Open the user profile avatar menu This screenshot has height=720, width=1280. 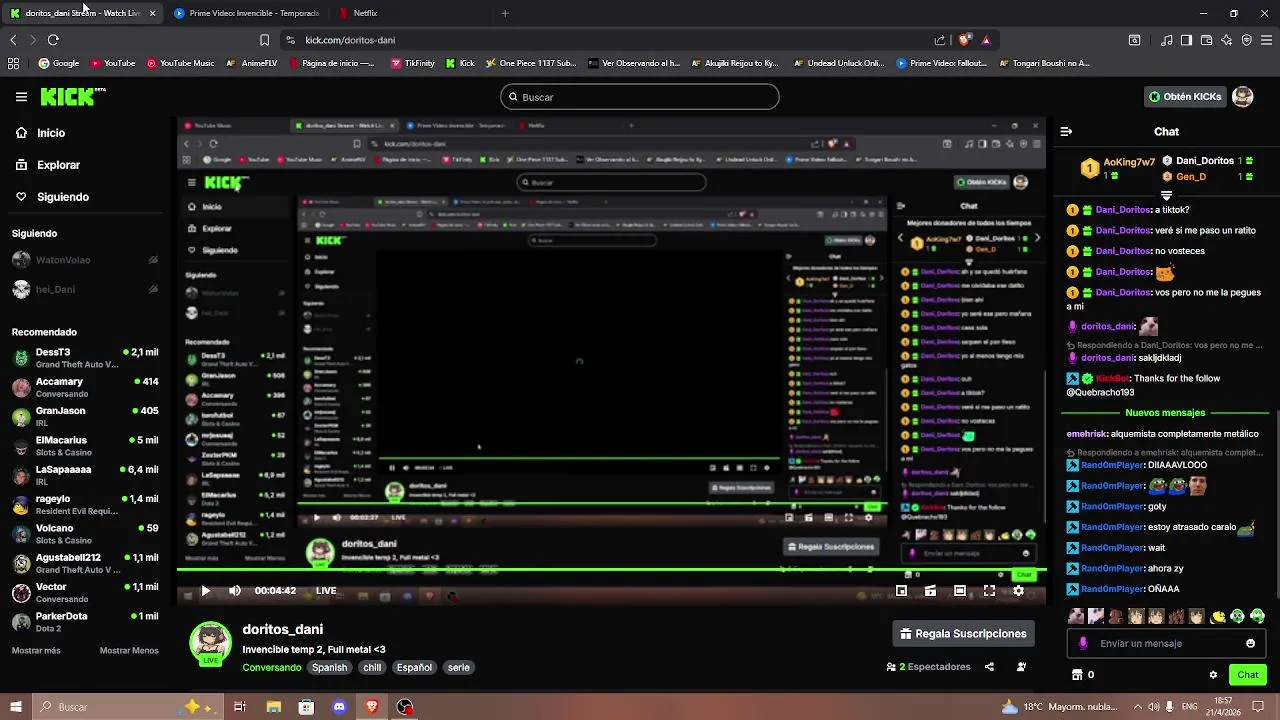[x=1242, y=97]
